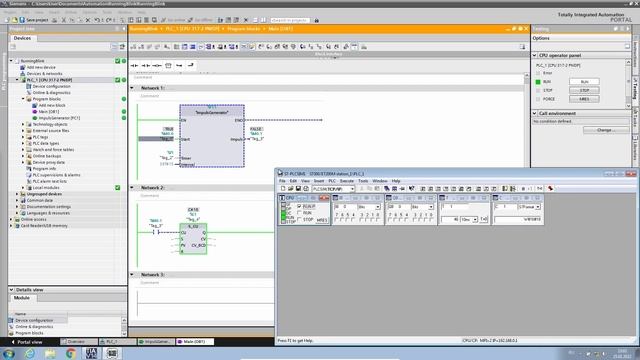
Task: Click the Search in project input field
Action: coord(290,20)
